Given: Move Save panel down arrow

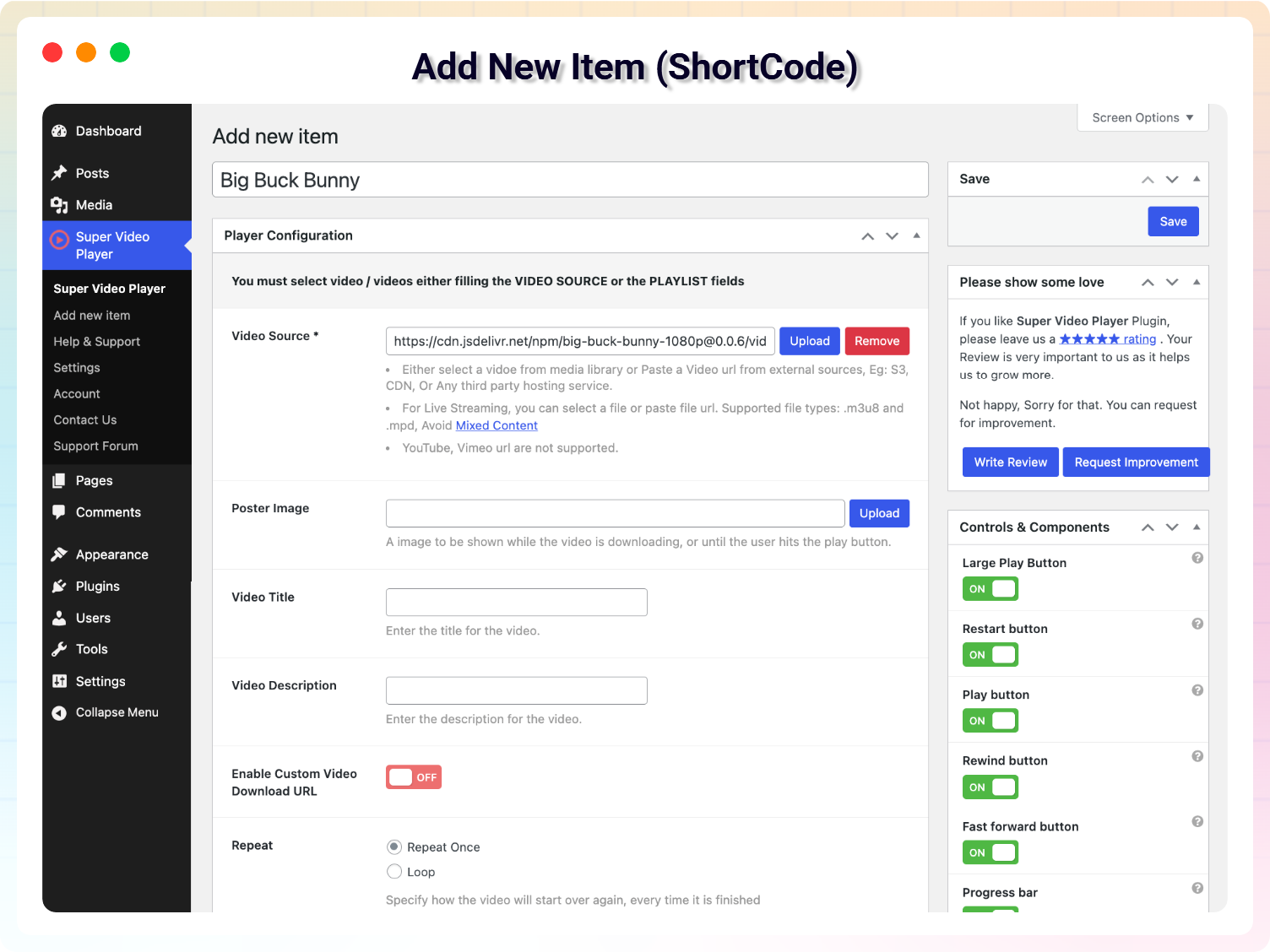Looking at the screenshot, I should click(x=1172, y=180).
